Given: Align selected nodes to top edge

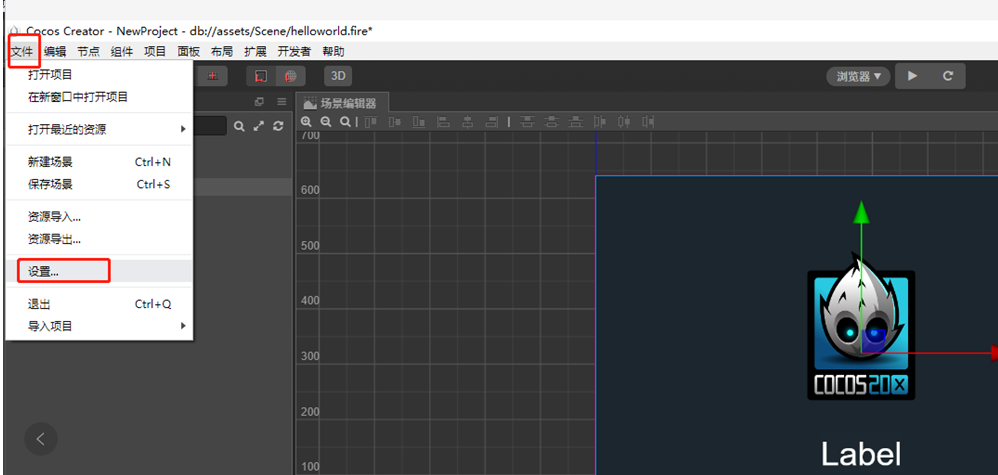Looking at the screenshot, I should [x=370, y=122].
